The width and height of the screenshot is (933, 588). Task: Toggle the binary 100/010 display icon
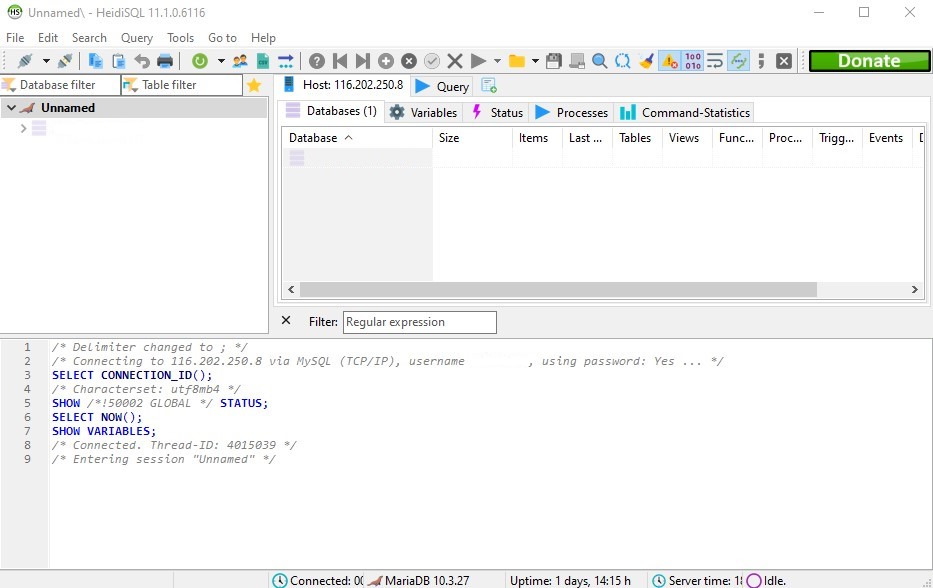693,61
